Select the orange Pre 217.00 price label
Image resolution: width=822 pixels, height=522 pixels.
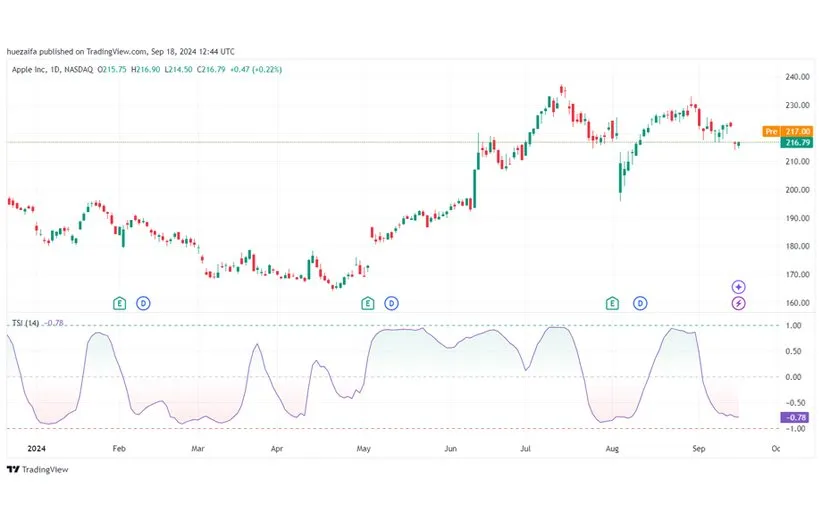pos(788,131)
